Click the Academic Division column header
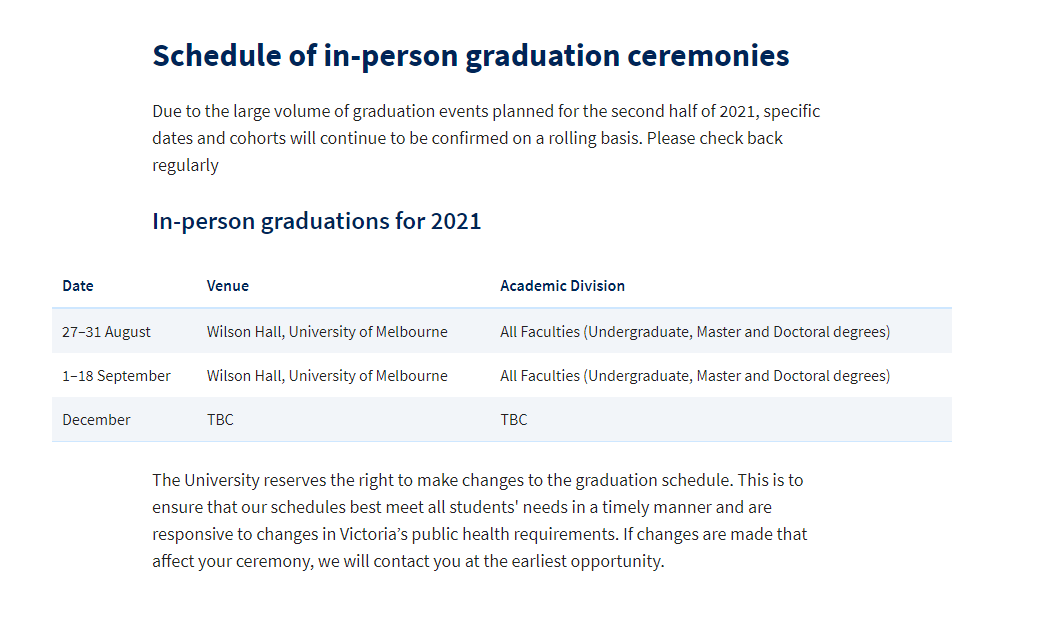 (x=562, y=286)
